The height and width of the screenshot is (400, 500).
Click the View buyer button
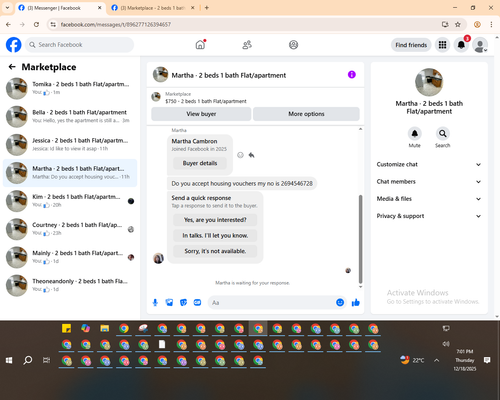[201, 114]
